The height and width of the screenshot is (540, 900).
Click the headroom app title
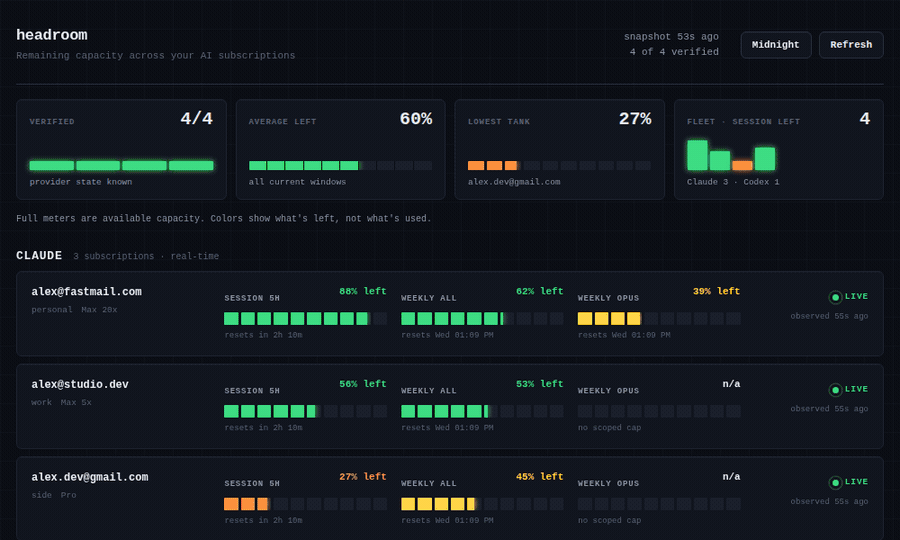click(52, 35)
